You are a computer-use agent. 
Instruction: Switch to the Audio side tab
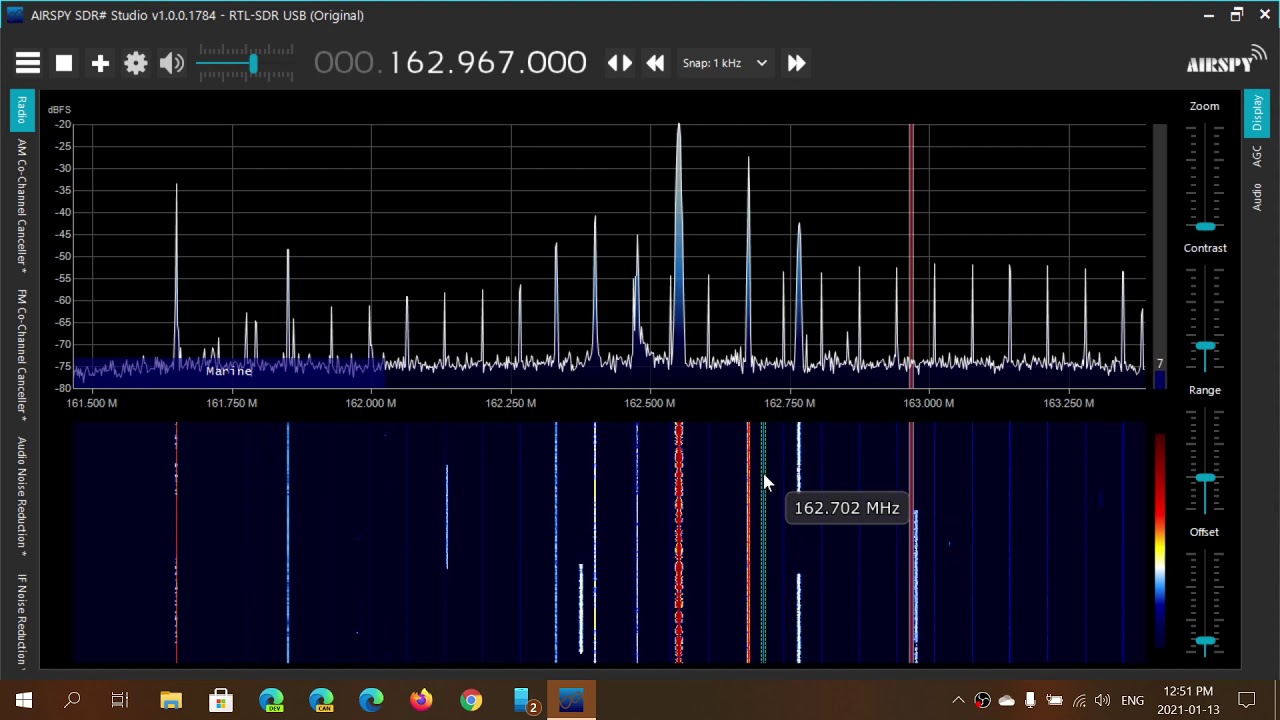[x=1257, y=197]
